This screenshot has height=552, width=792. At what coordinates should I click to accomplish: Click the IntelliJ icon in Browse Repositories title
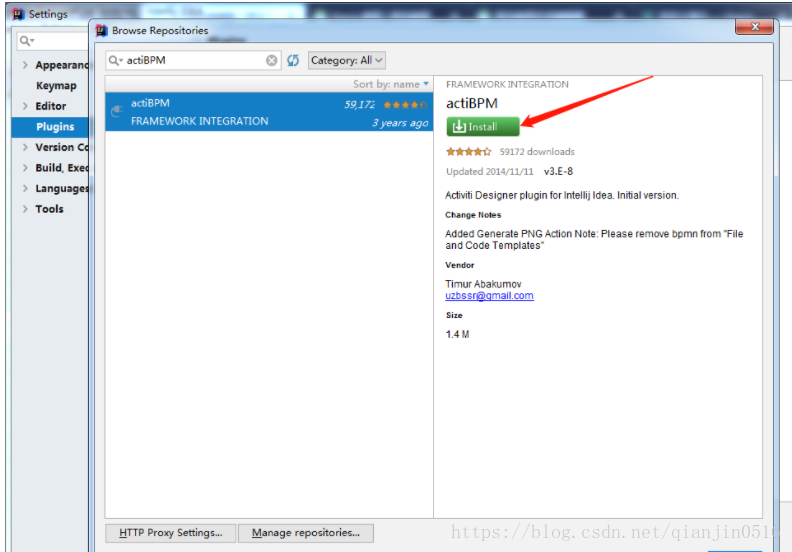click(x=102, y=31)
